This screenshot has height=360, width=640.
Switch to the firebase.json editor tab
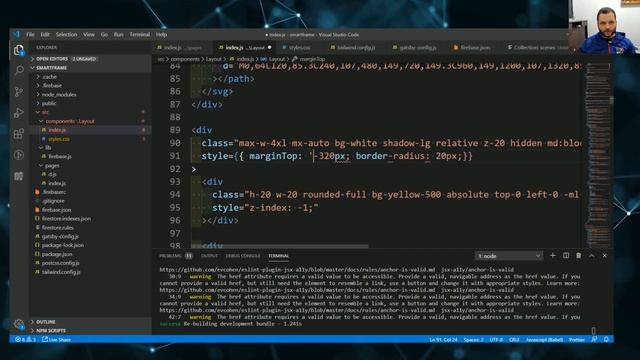(475, 48)
